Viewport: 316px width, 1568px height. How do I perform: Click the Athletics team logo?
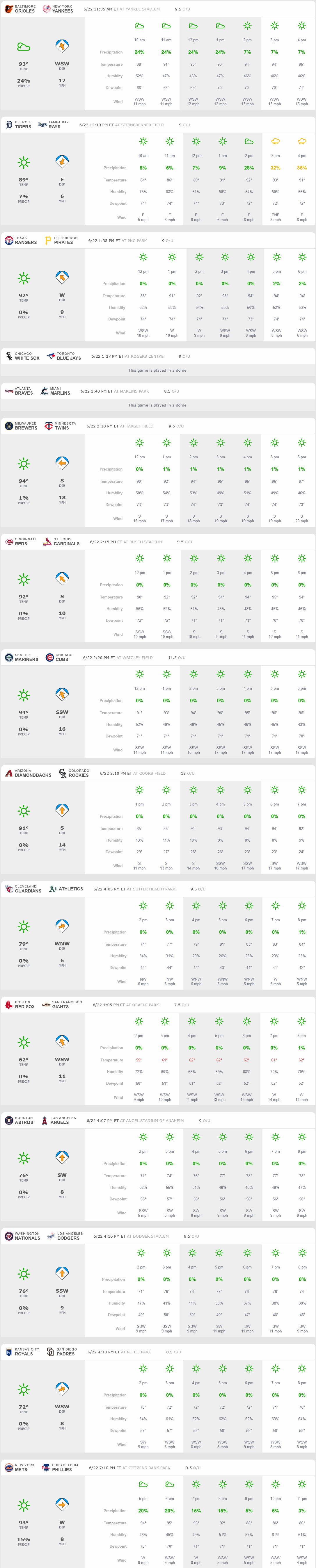(x=52, y=889)
